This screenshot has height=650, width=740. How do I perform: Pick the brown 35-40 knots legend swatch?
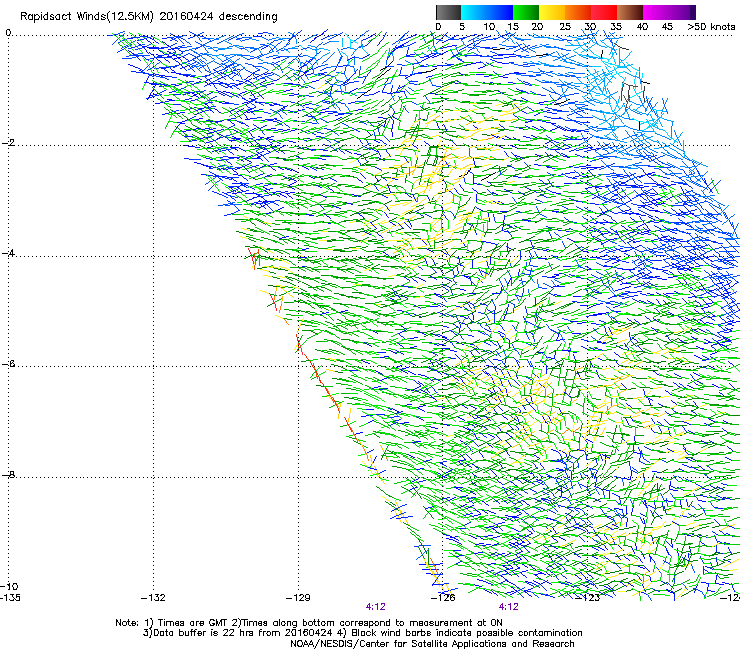click(x=630, y=12)
